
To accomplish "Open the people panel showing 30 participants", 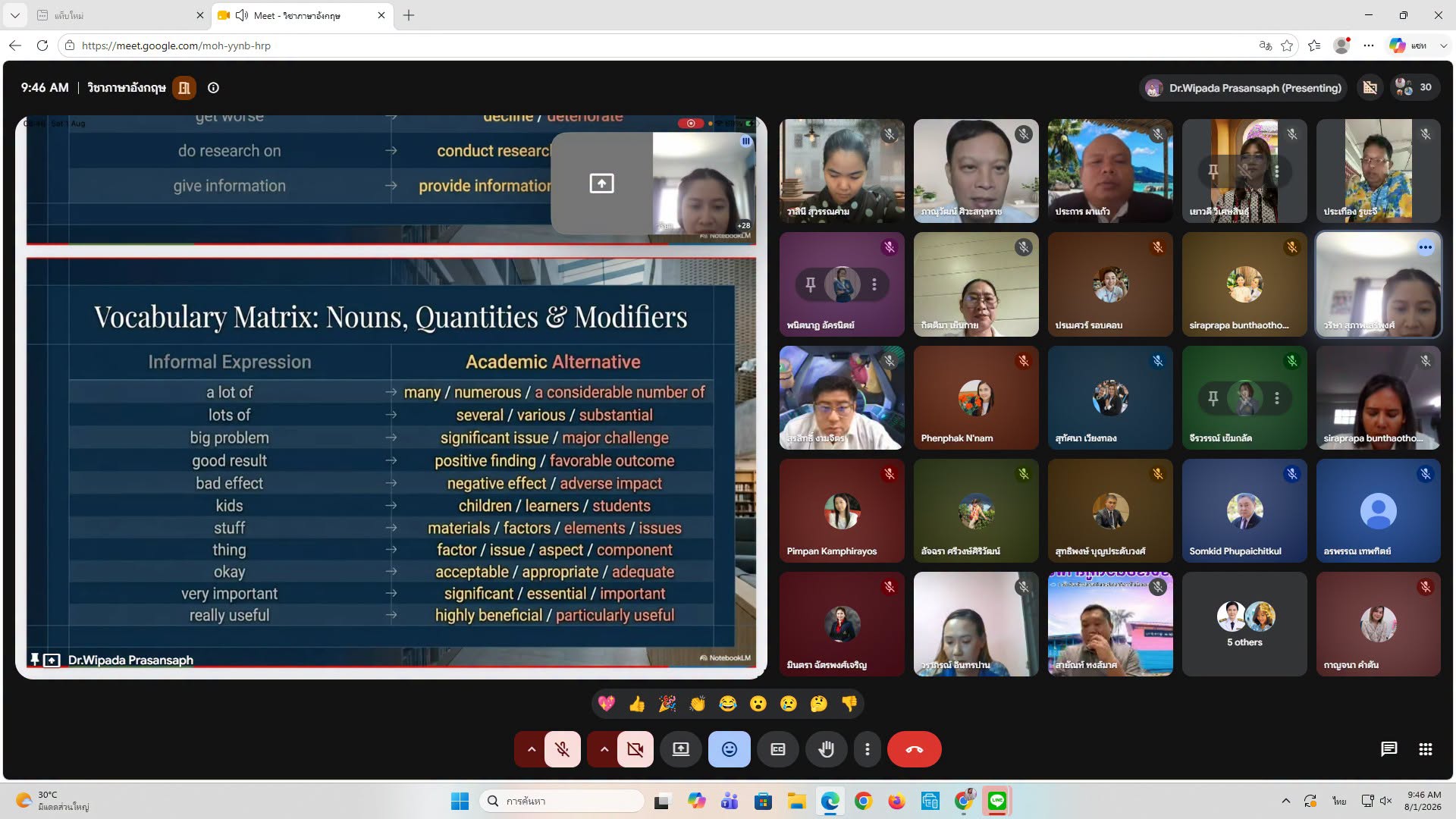I will 1414,87.
